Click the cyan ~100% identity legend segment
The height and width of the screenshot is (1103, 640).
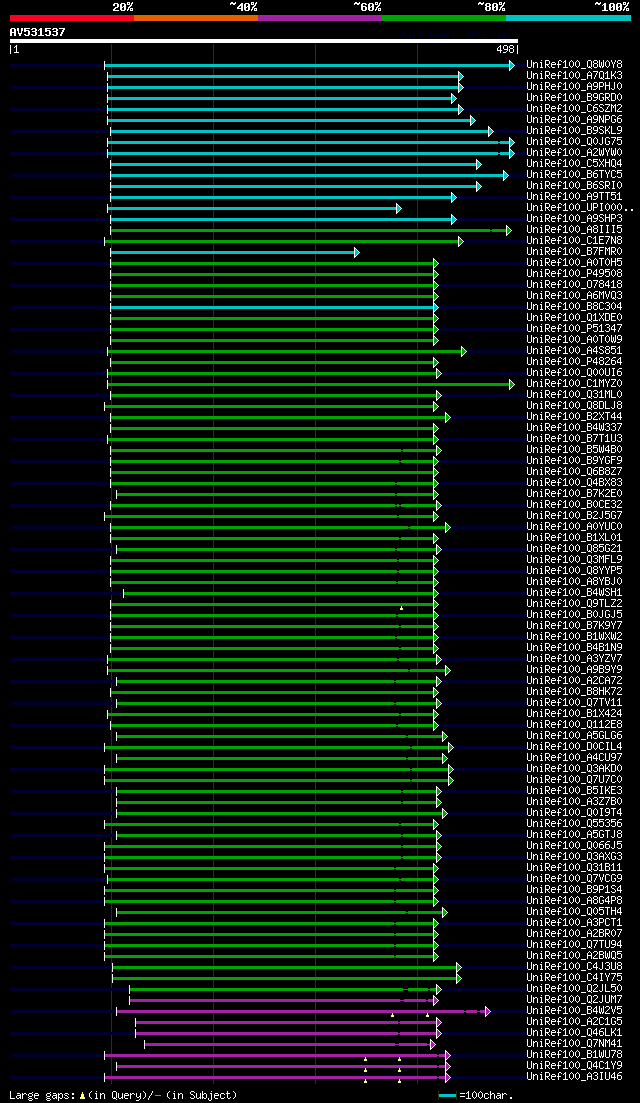568,18
